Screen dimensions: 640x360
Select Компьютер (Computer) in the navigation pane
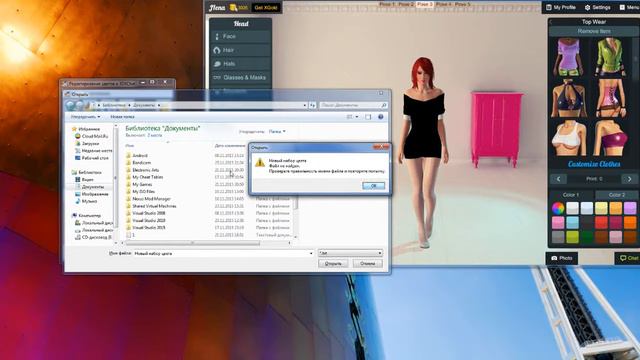point(89,216)
